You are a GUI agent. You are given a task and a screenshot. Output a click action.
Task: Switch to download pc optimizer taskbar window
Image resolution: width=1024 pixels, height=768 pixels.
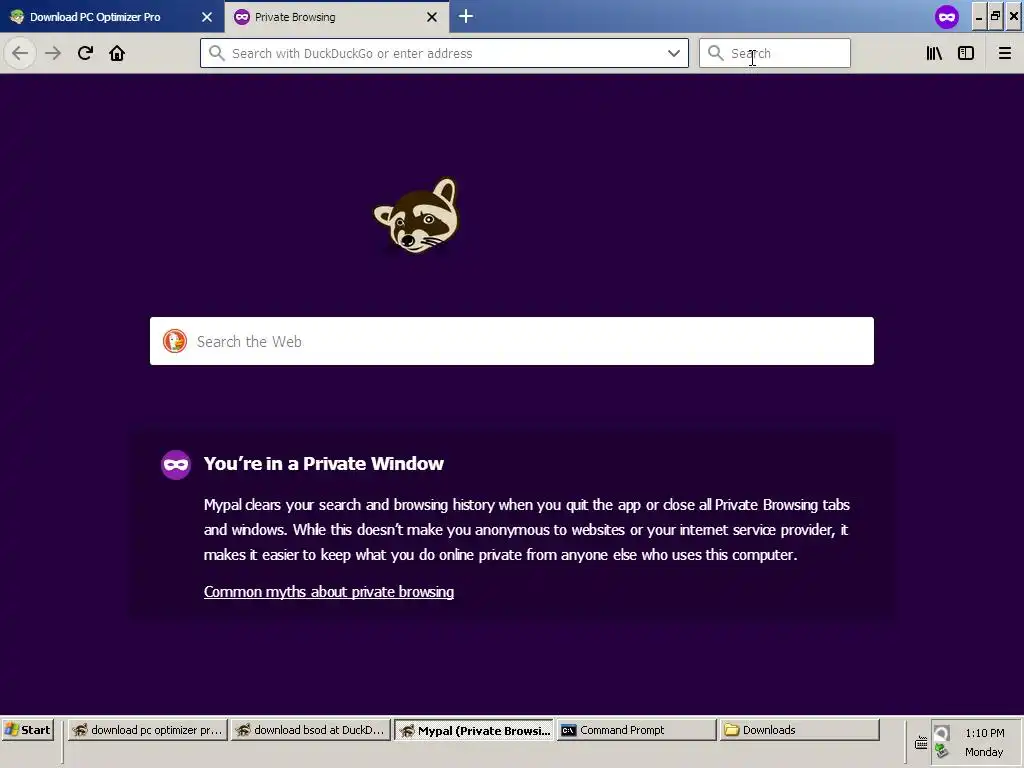pos(148,730)
